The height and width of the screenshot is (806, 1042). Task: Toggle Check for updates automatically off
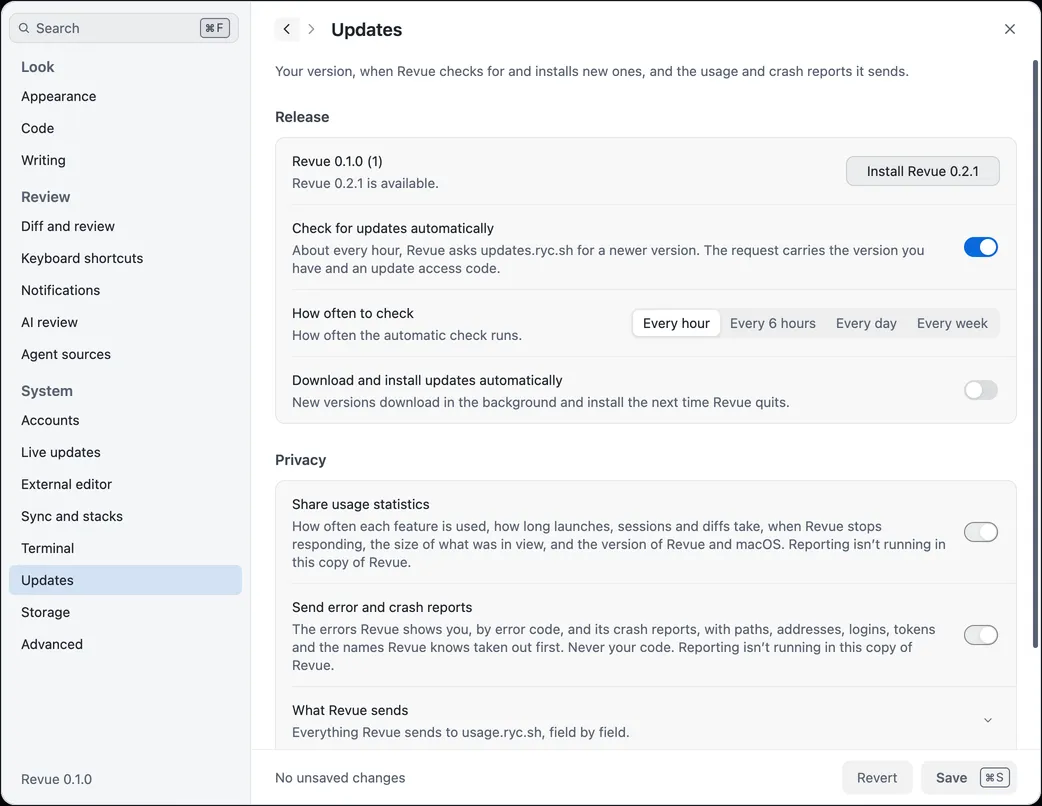(x=981, y=247)
